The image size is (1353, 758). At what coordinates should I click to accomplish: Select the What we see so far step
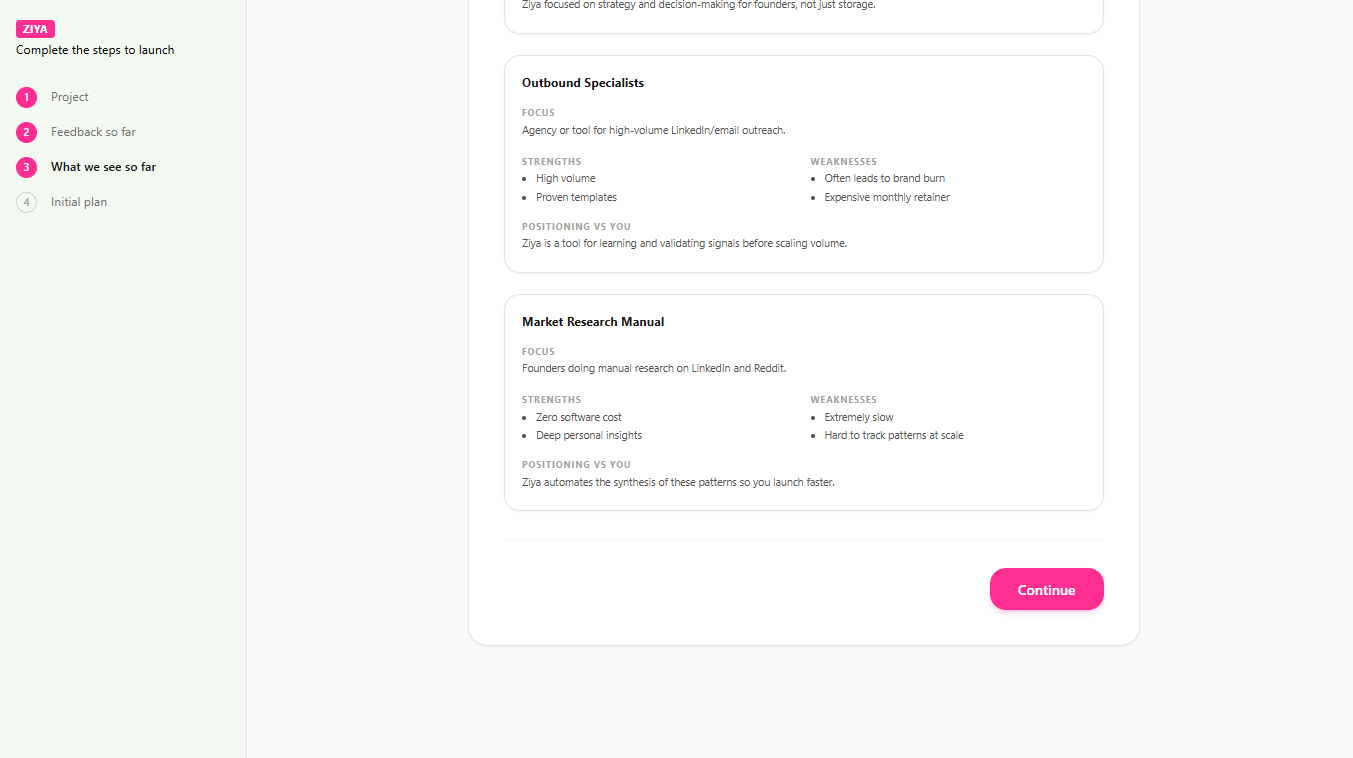(103, 167)
